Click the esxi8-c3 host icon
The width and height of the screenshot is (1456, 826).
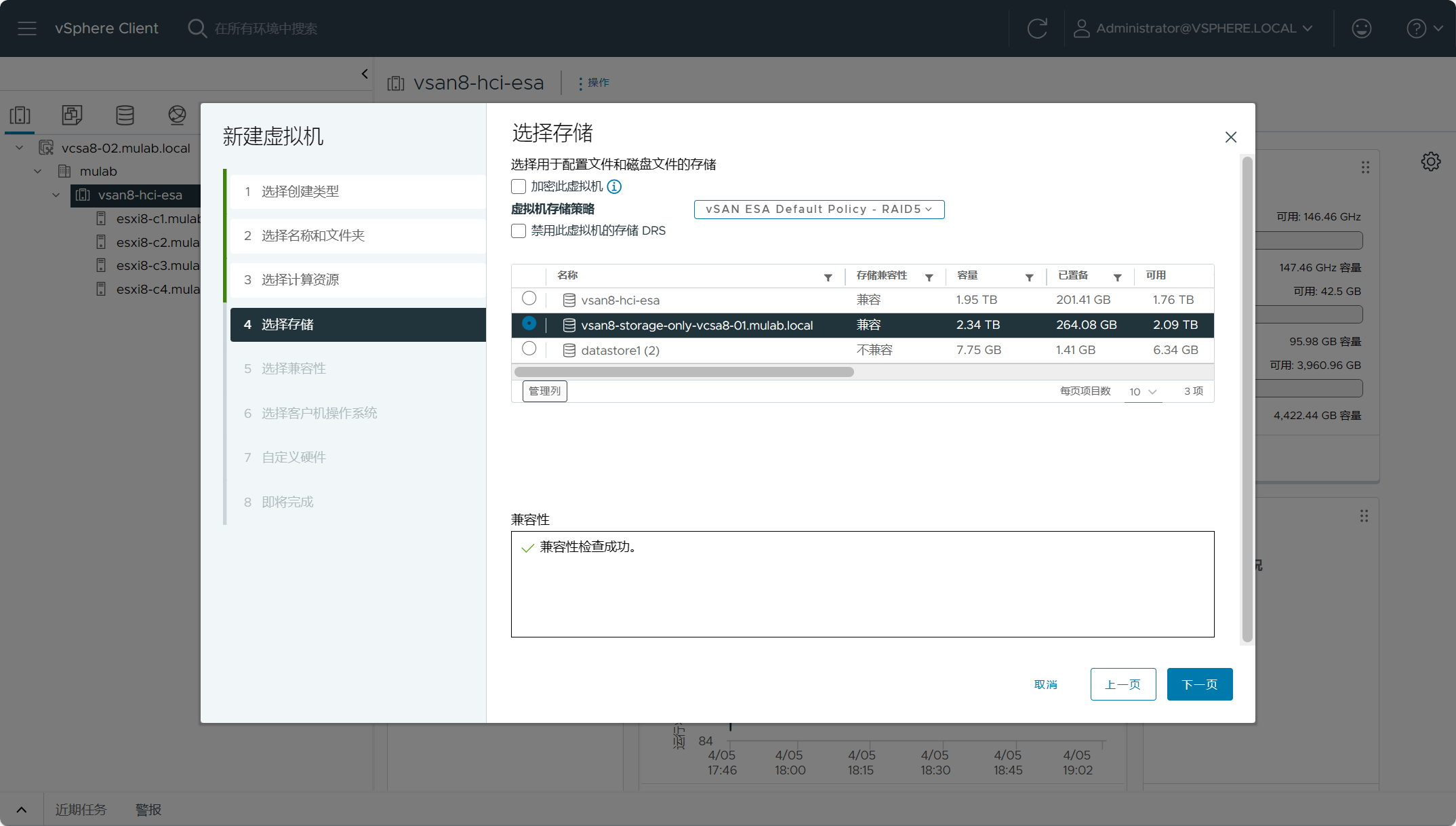click(x=101, y=265)
